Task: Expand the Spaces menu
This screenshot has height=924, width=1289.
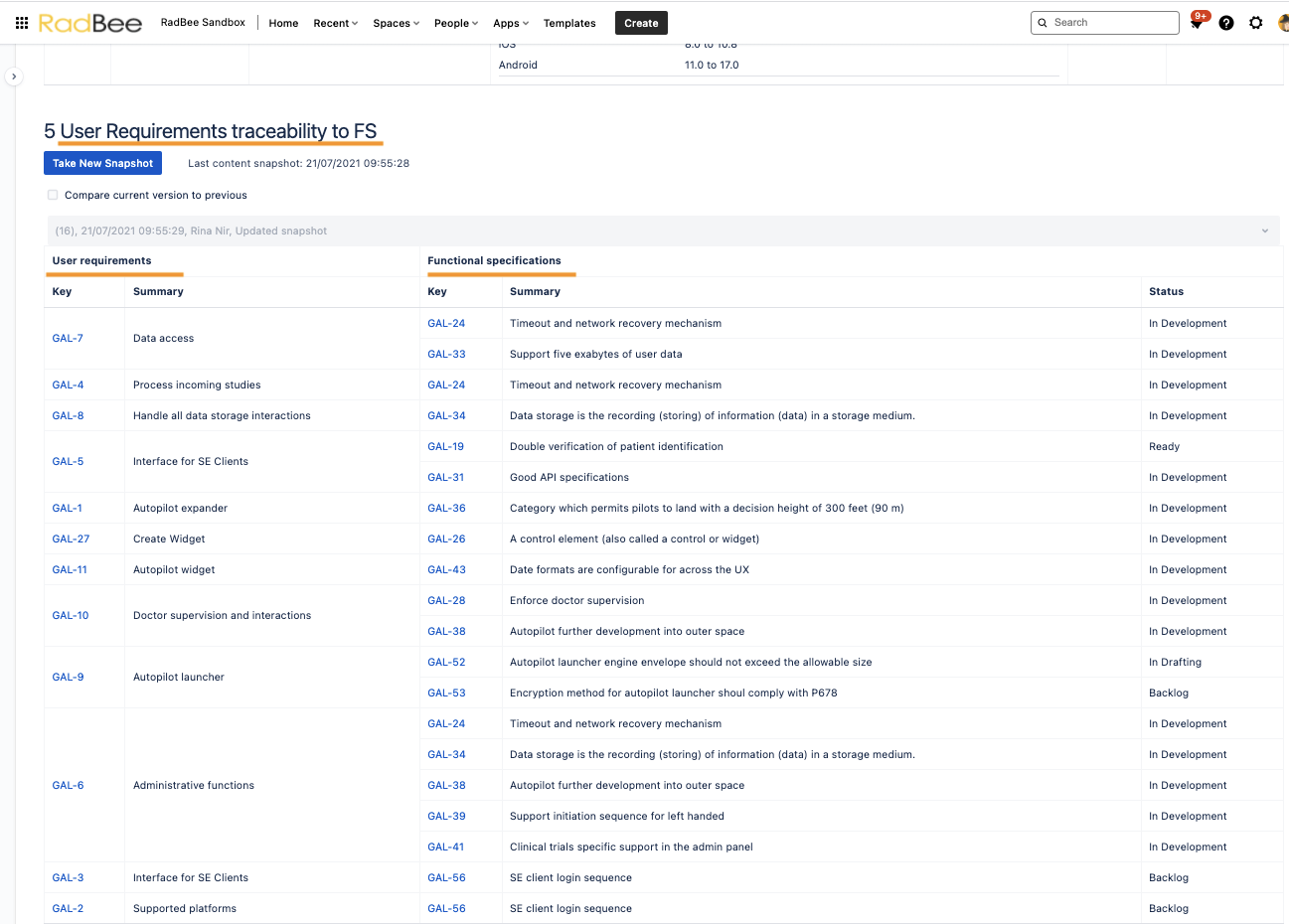Action: click(397, 23)
